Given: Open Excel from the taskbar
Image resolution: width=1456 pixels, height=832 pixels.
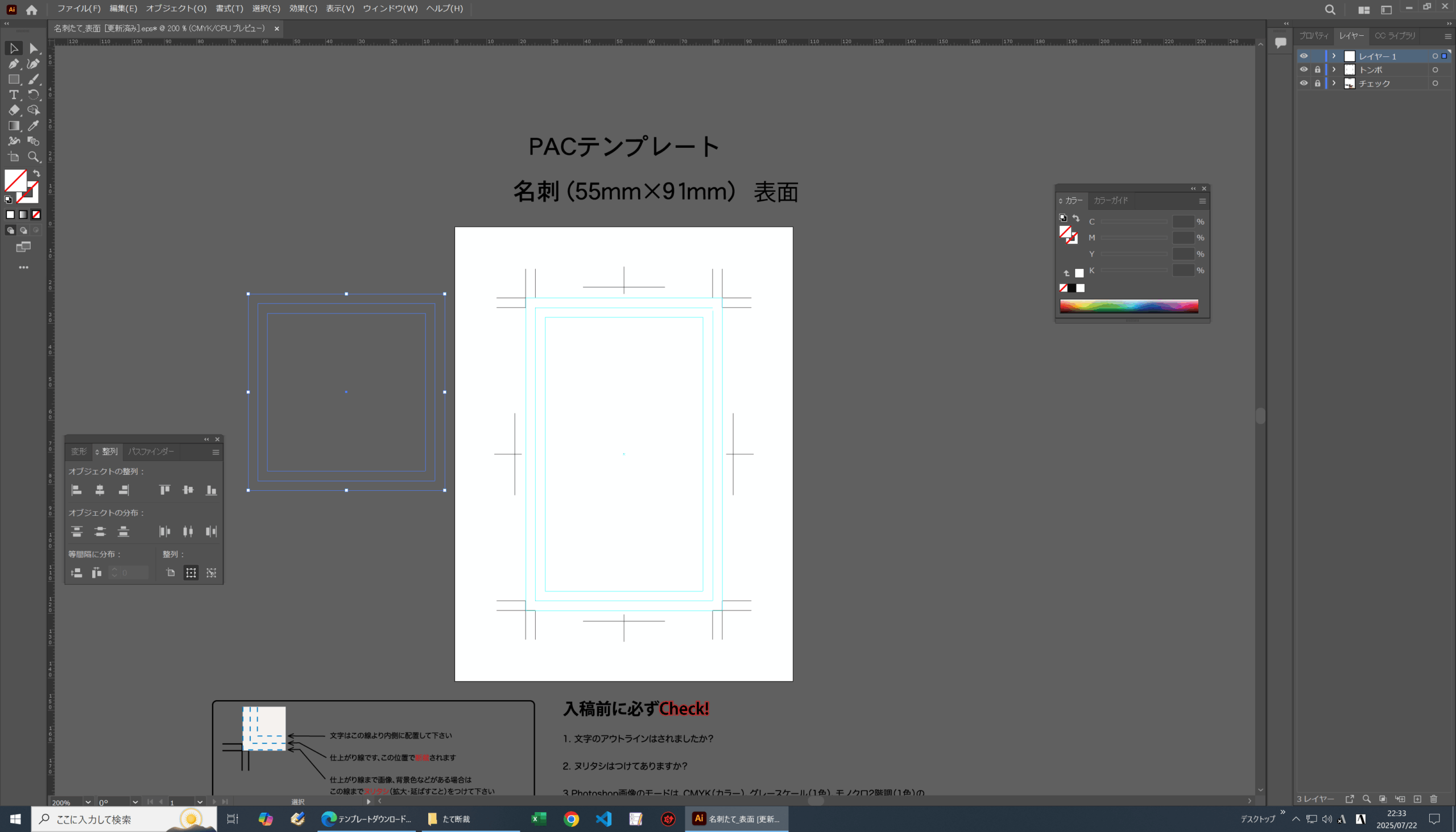Looking at the screenshot, I should pos(538,819).
